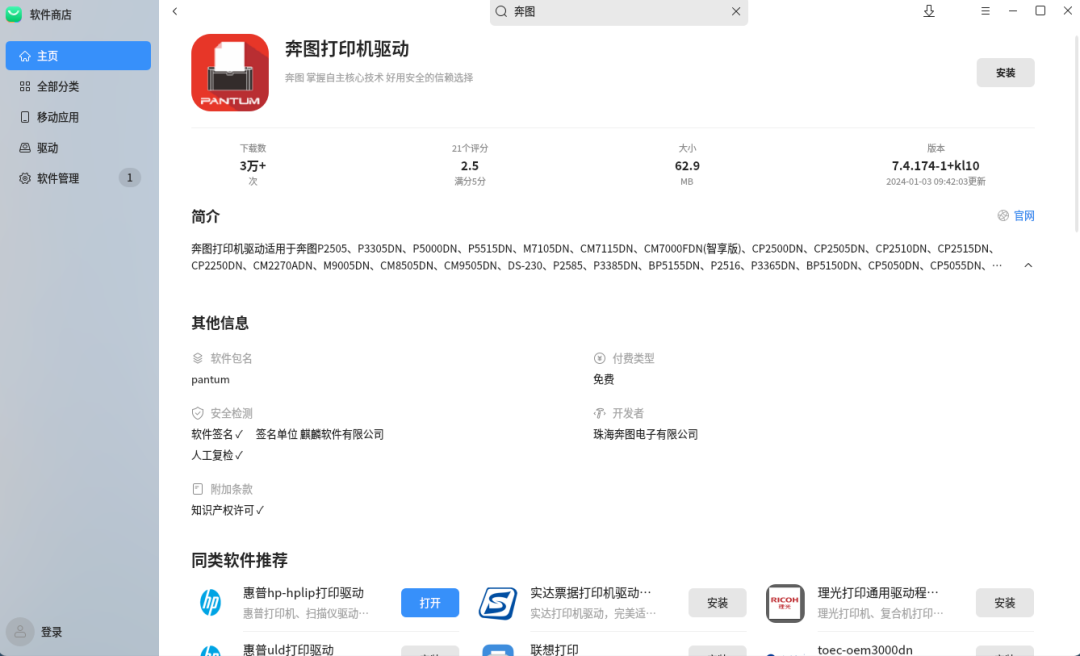Collapse the introduction description text
The height and width of the screenshot is (656, 1080).
coord(1028,266)
